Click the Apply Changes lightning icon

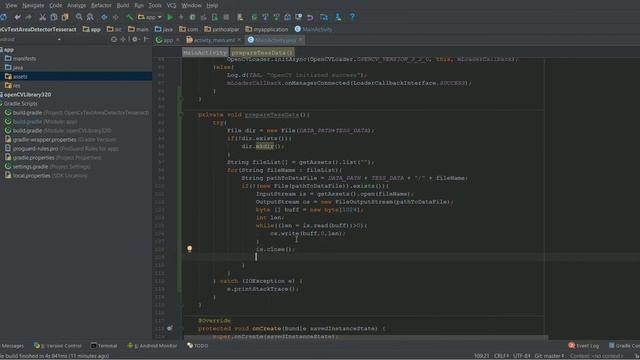(181, 17)
